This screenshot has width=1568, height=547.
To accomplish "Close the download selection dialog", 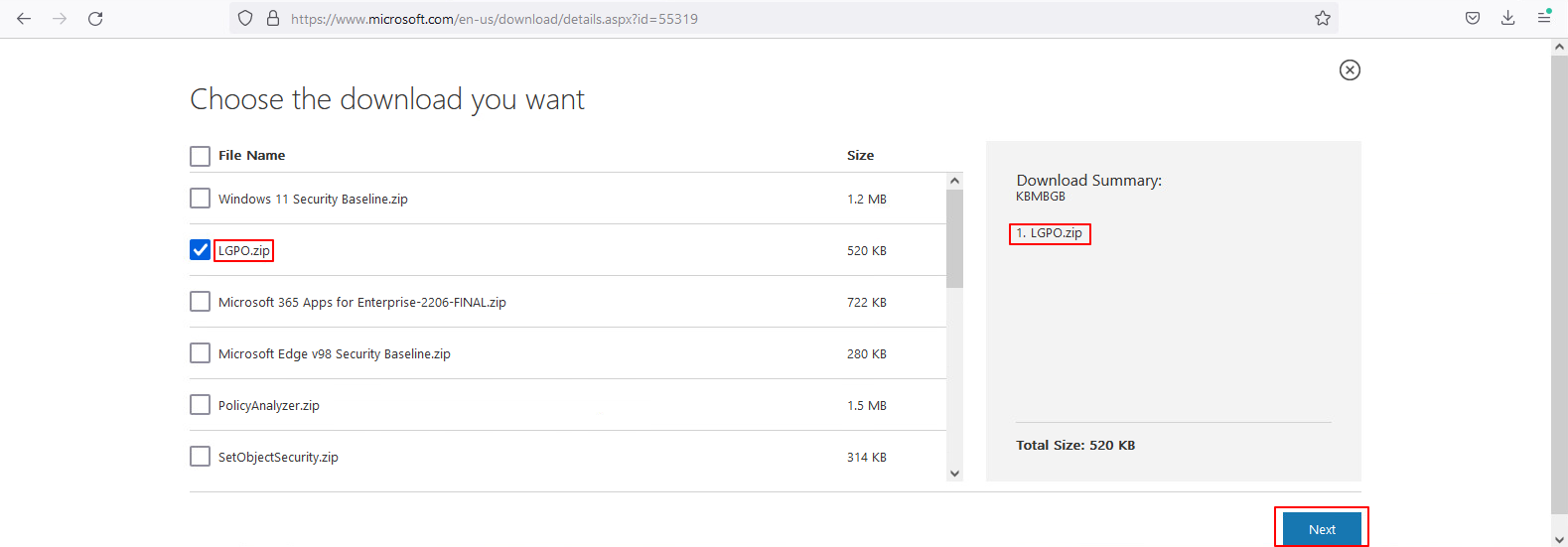I will (x=1350, y=69).
